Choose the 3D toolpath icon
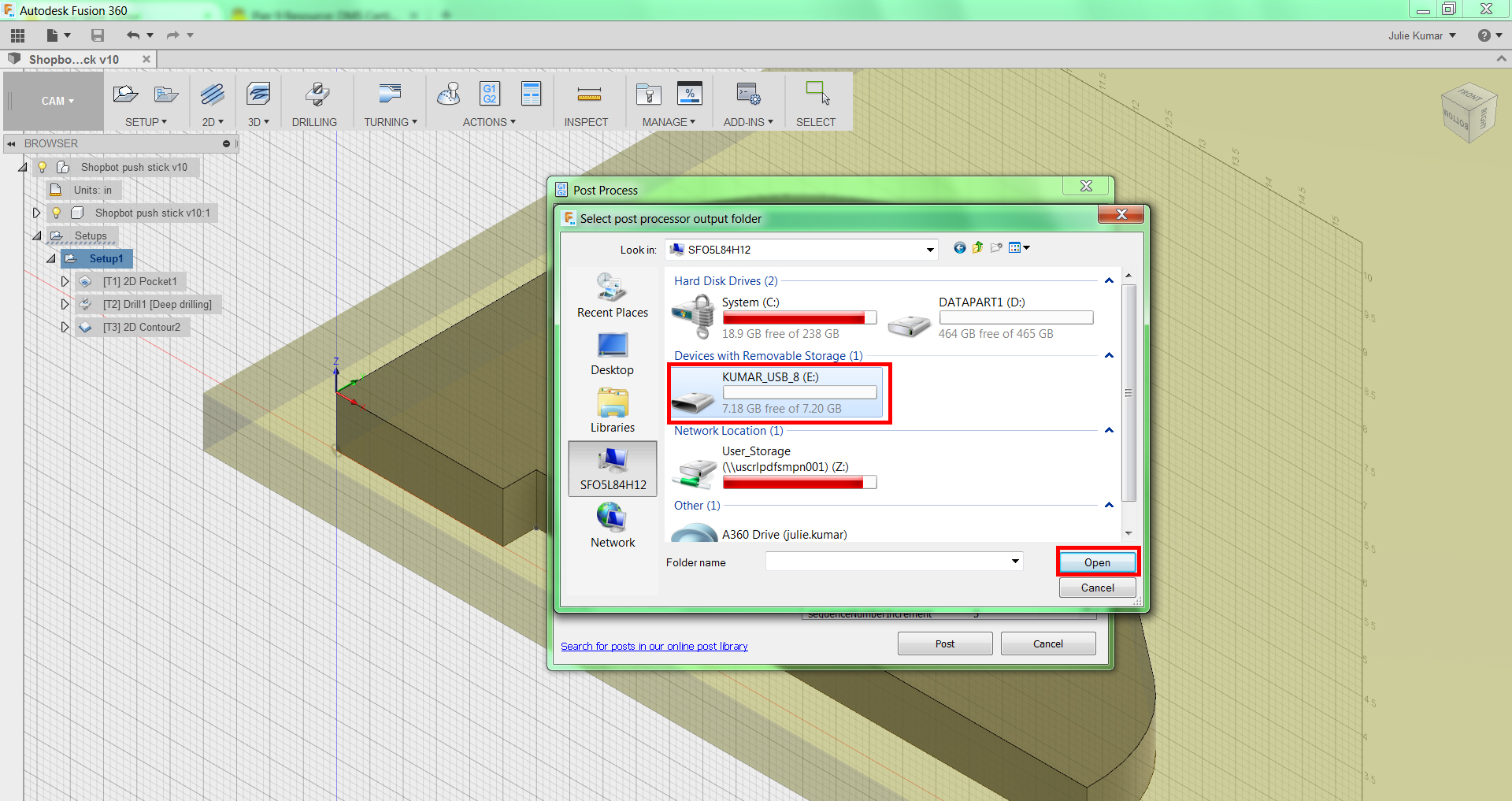This screenshot has height=801, width=1512. [x=258, y=95]
